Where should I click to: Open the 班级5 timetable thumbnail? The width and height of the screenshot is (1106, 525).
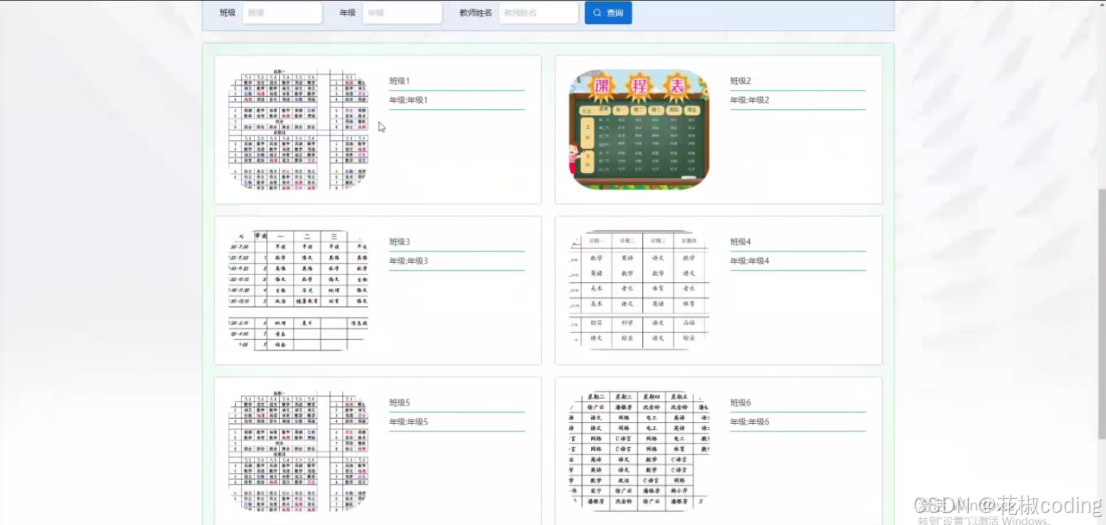tap(298, 452)
